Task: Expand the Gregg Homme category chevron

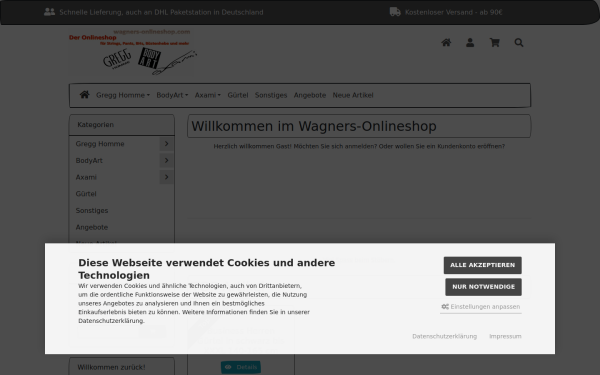Action: [x=166, y=143]
